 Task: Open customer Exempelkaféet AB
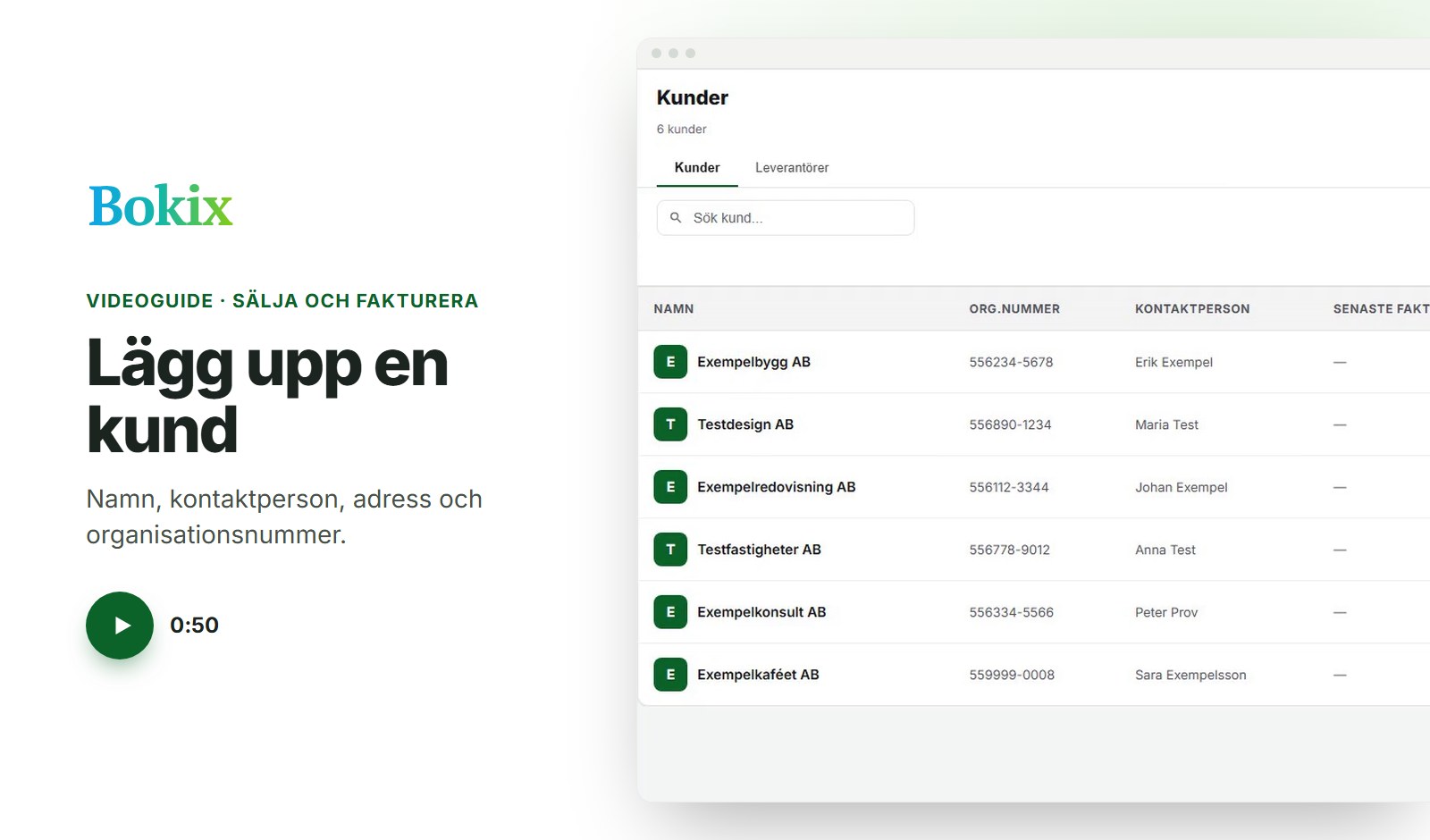tap(758, 675)
